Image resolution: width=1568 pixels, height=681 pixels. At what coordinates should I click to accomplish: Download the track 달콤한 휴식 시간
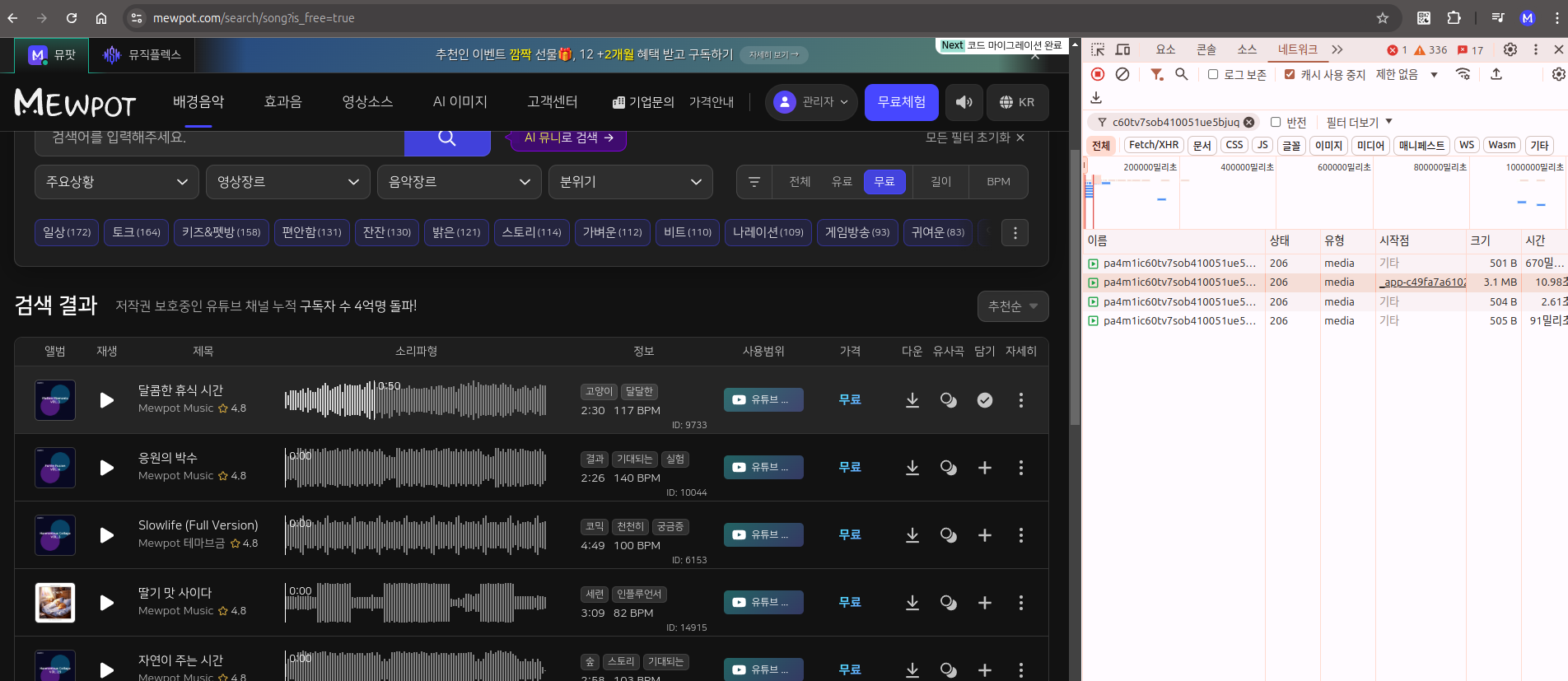pyautogui.click(x=912, y=400)
